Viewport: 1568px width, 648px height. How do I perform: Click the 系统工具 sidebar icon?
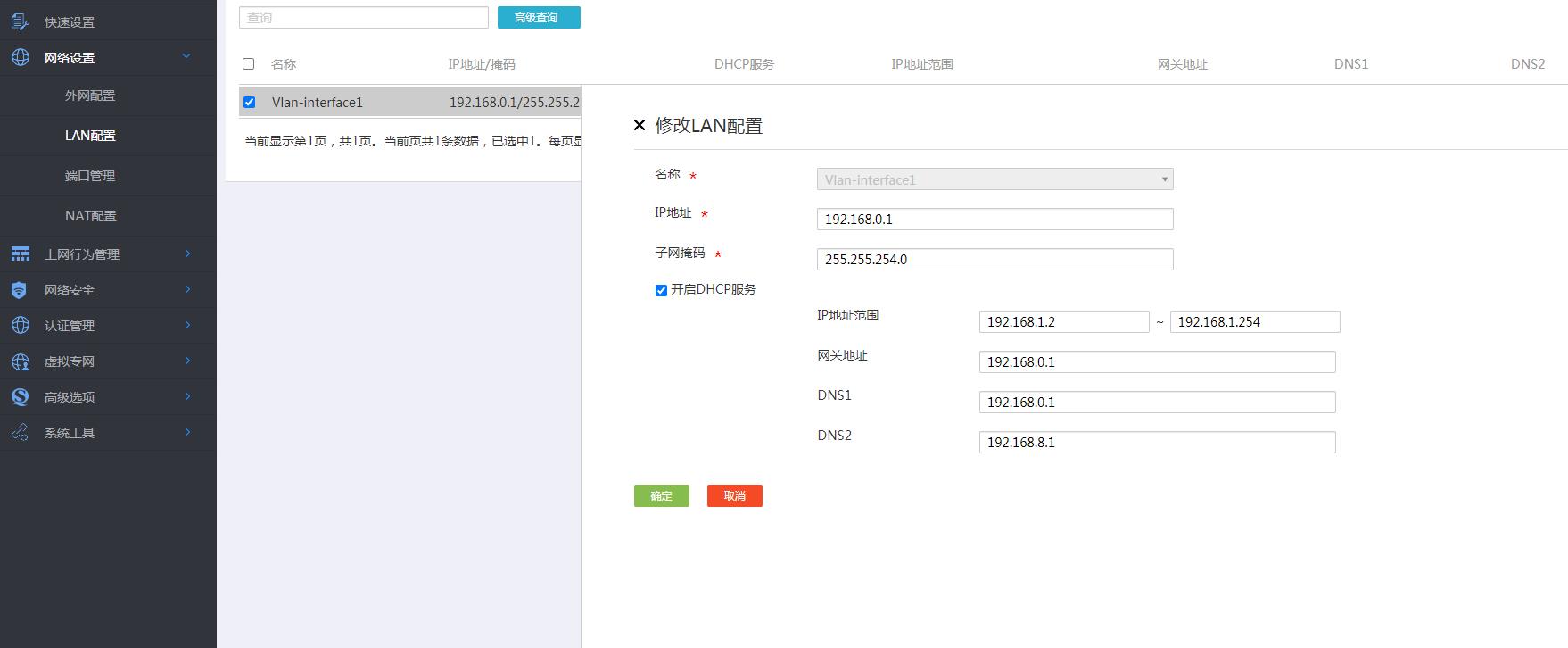pyautogui.click(x=21, y=433)
